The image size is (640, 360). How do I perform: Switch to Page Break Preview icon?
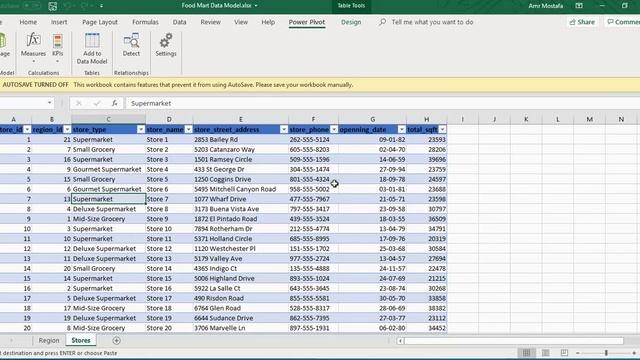[x=564, y=353]
